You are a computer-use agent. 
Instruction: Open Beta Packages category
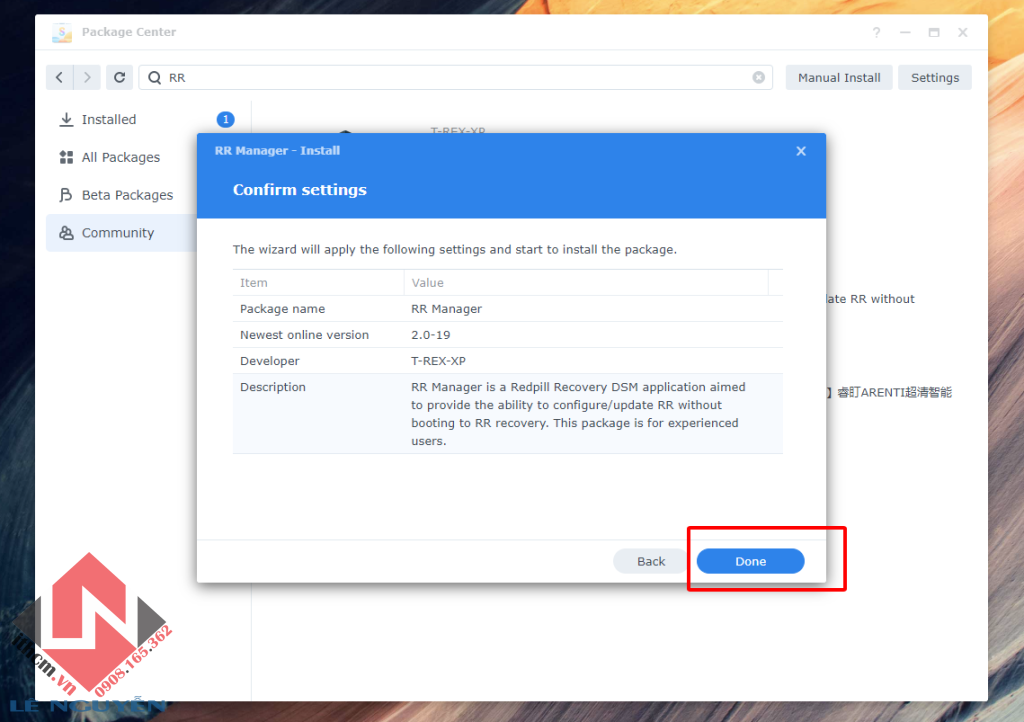(x=127, y=195)
